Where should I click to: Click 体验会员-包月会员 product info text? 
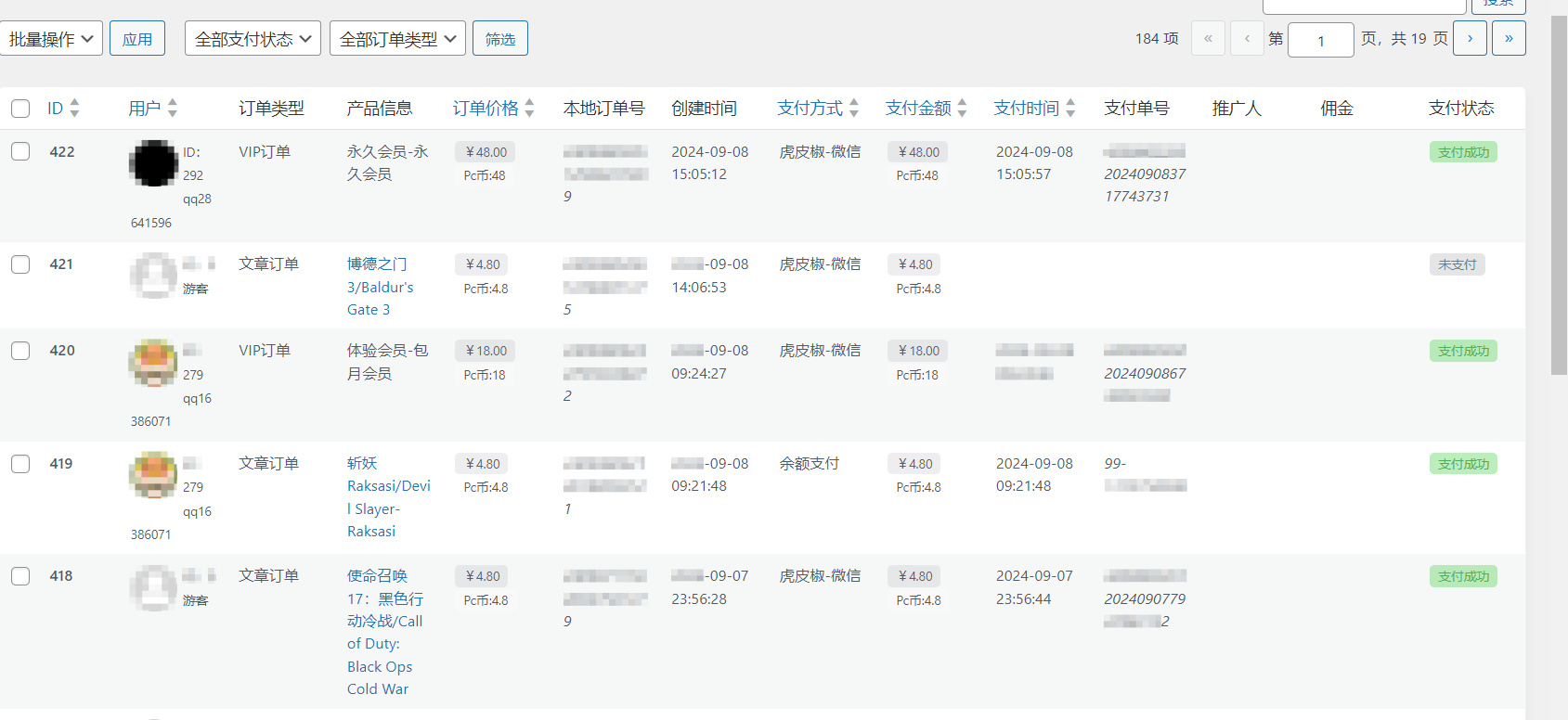(388, 362)
